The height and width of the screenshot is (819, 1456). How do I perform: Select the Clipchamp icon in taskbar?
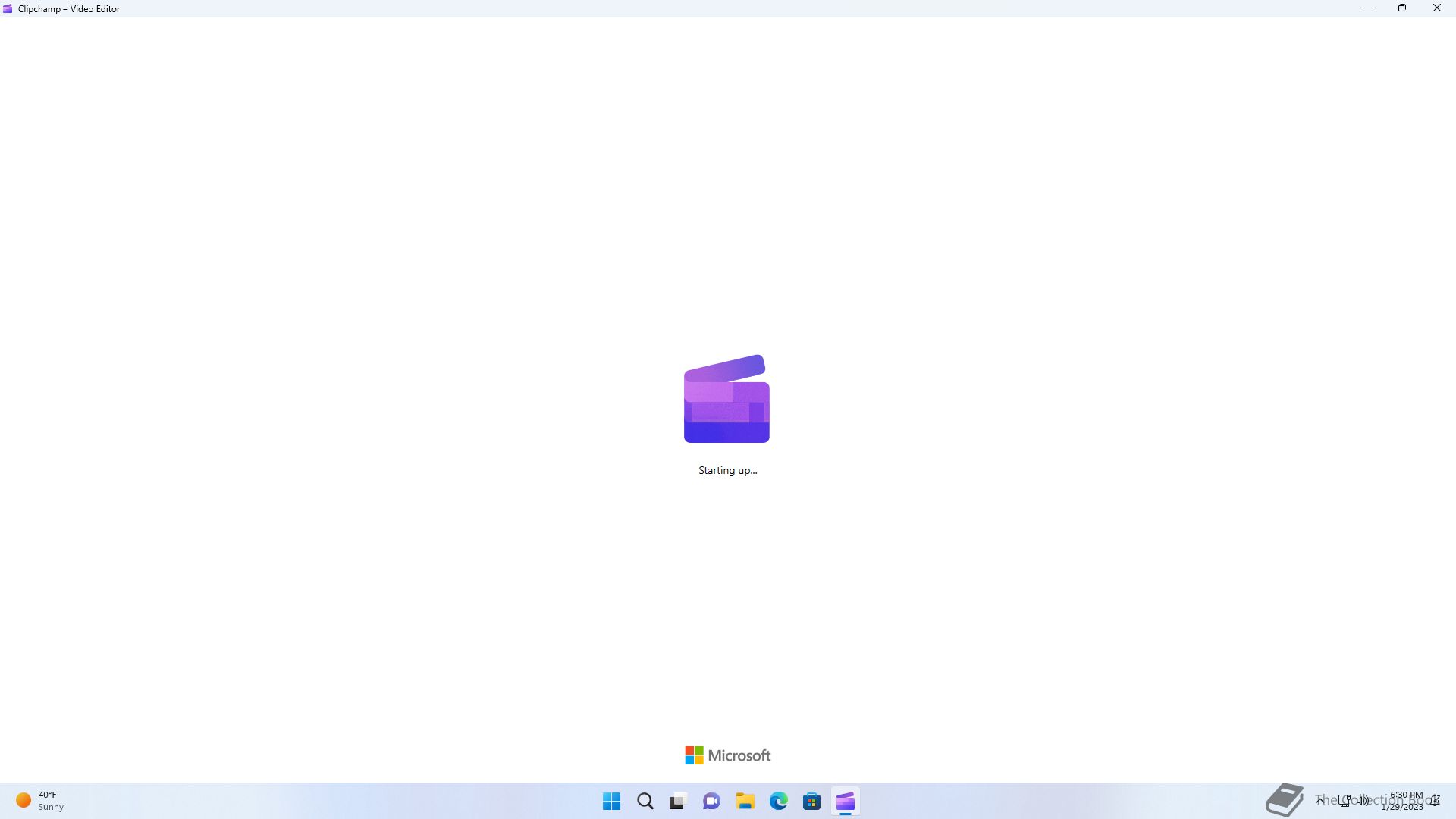(x=845, y=802)
